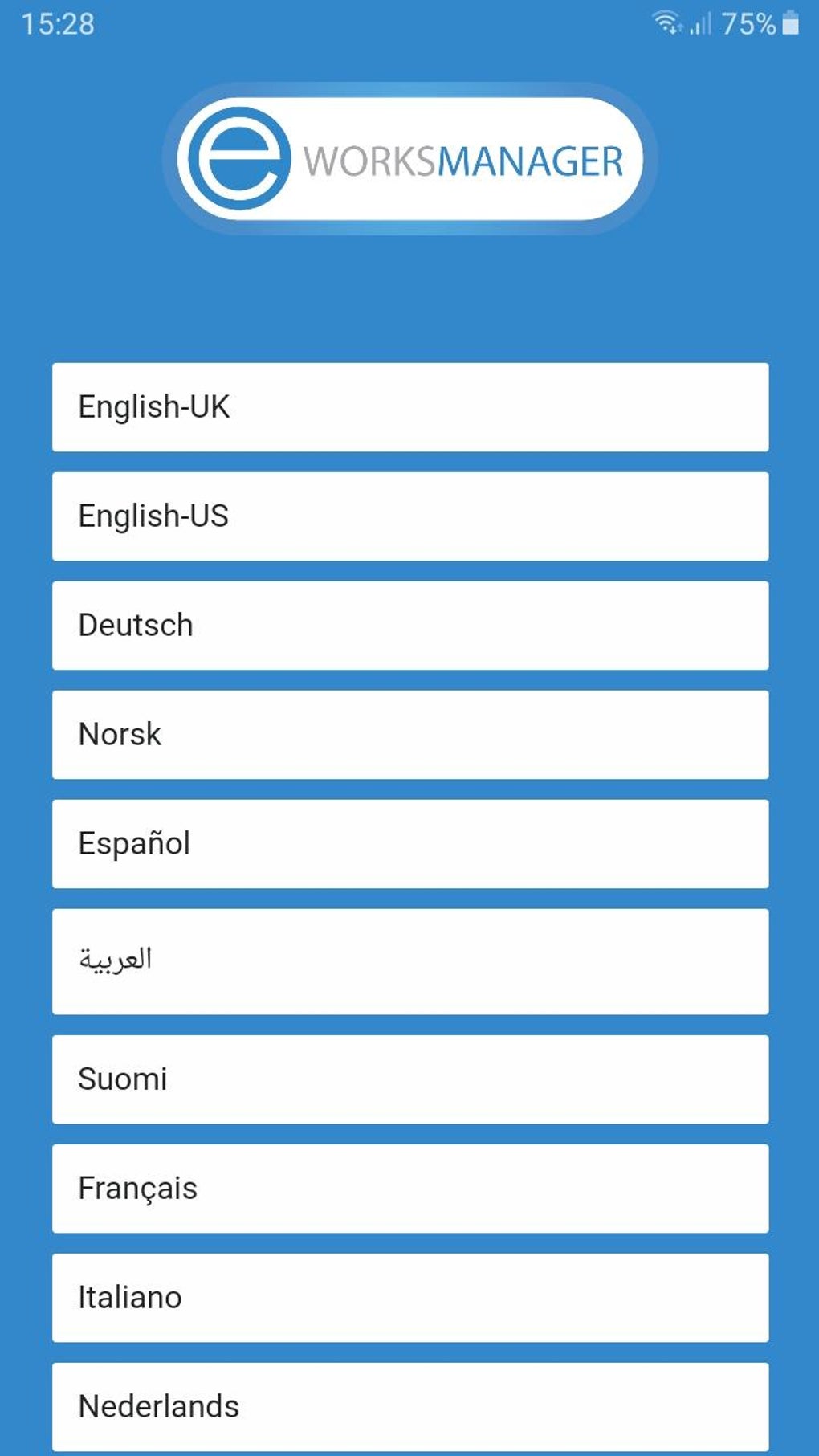
Task: Click the blue 'e' emblem in the logo
Action: click(x=234, y=157)
